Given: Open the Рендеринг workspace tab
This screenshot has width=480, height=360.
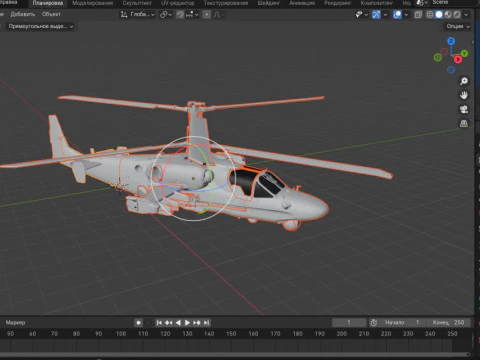Looking at the screenshot, I should [x=338, y=3].
